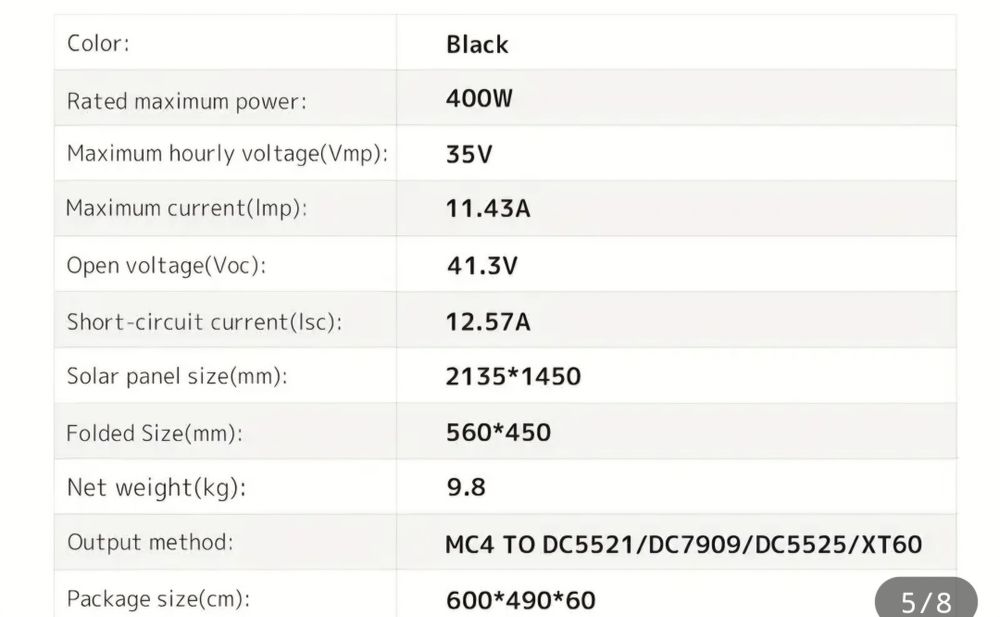The height and width of the screenshot is (617, 1000).
Task: Click the "Open voltage(Voc):" label
Action: point(166,266)
